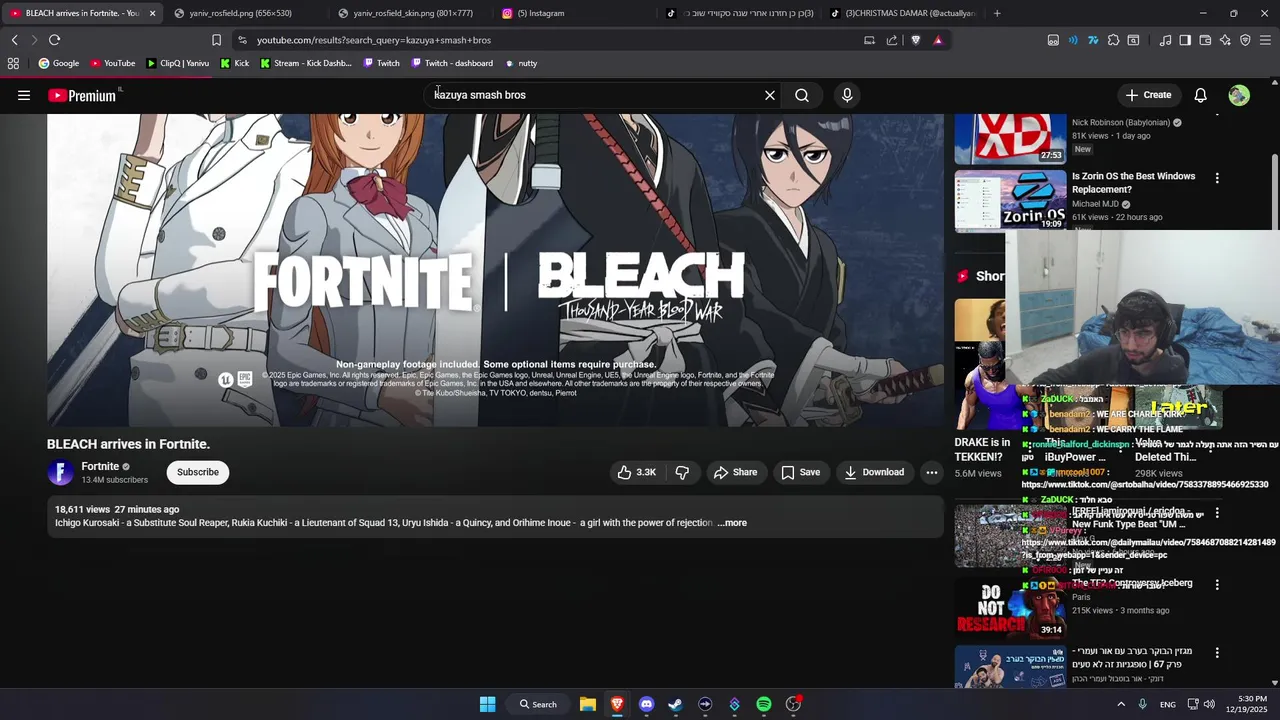Show hidden system tray icons

1121,704
